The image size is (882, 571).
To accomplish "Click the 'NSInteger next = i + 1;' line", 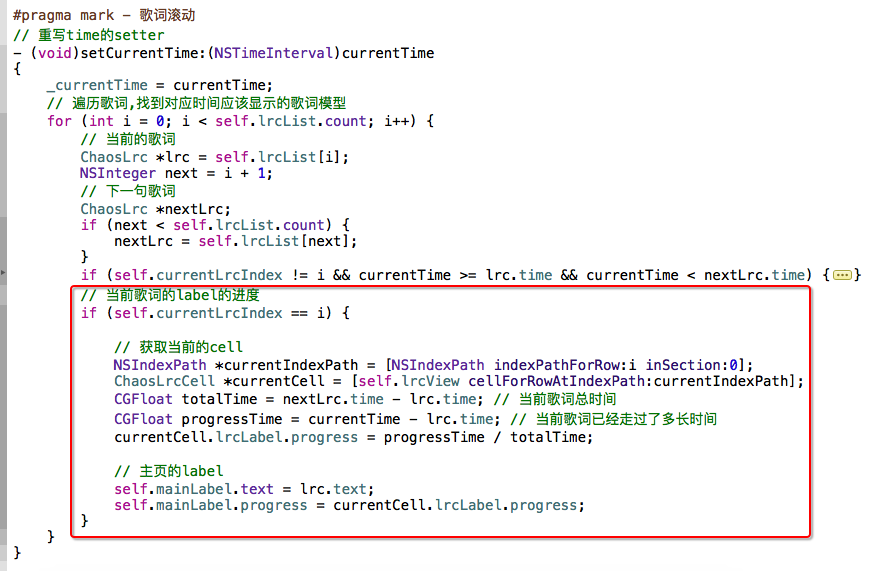I will tap(176, 173).
